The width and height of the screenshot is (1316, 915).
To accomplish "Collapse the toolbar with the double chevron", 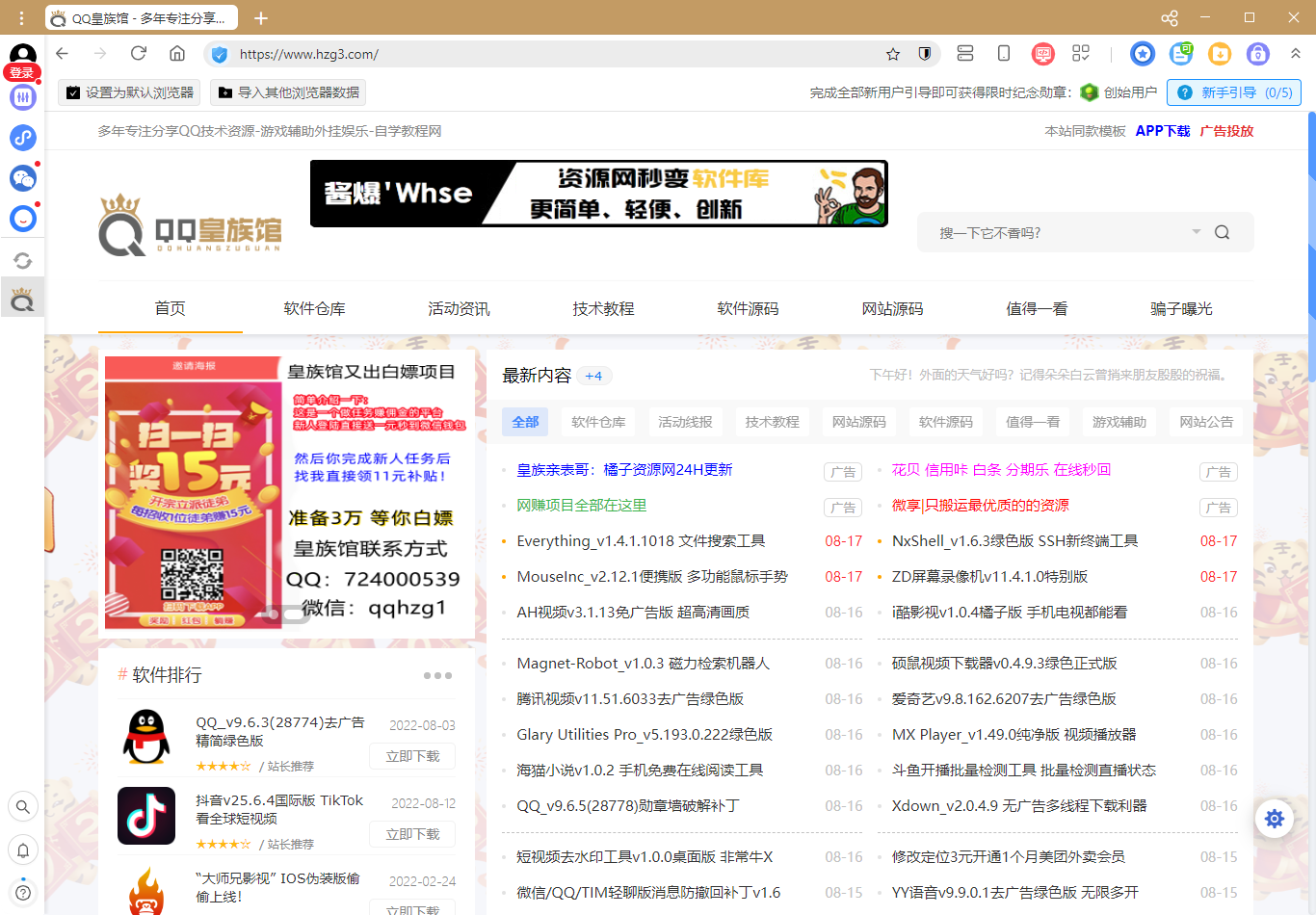I will coord(1296,54).
